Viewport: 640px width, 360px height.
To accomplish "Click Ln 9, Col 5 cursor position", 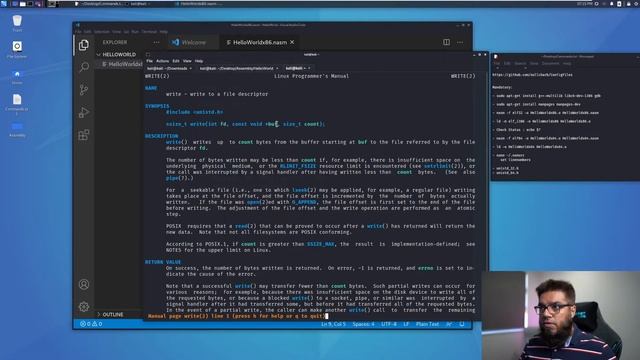I will (333, 324).
